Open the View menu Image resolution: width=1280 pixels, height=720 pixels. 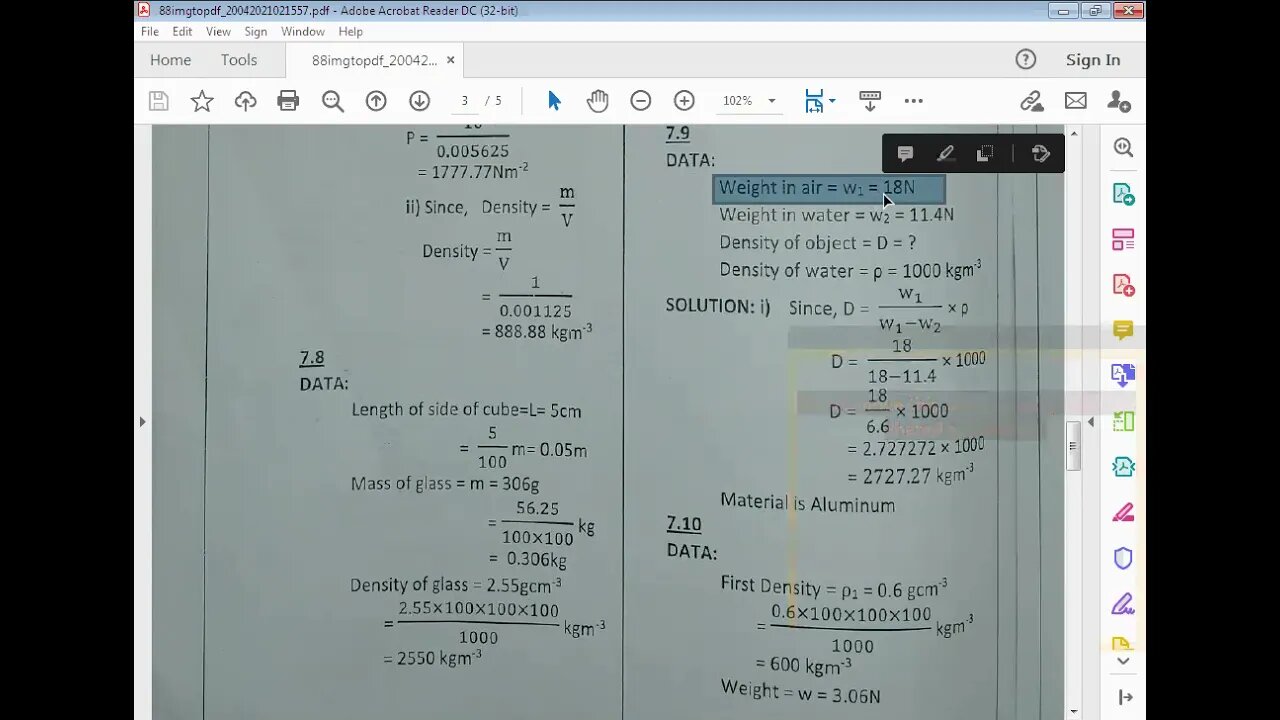pyautogui.click(x=218, y=31)
